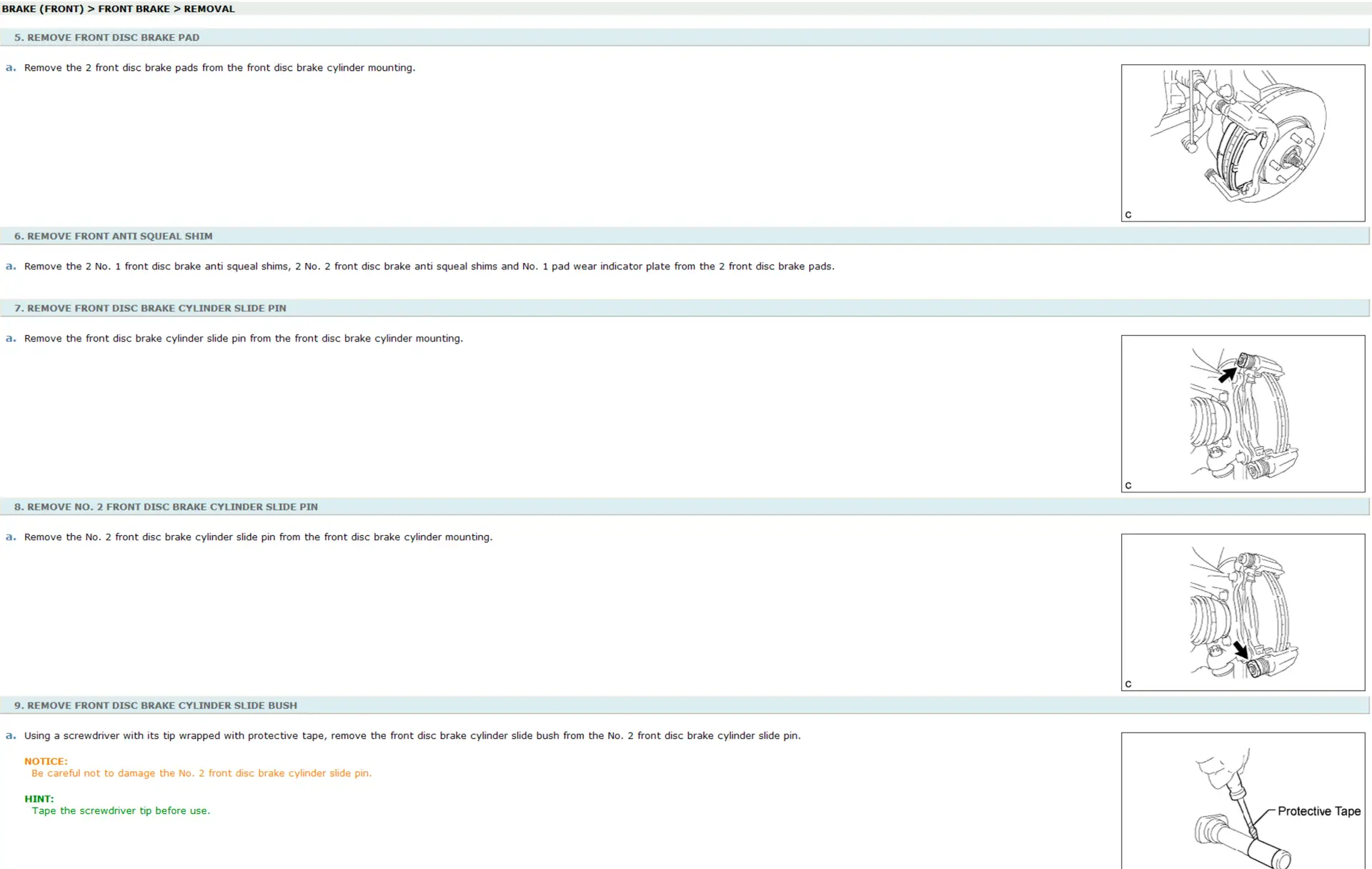
Task: Click the black arrow in slide pin diagram
Action: (1228, 374)
